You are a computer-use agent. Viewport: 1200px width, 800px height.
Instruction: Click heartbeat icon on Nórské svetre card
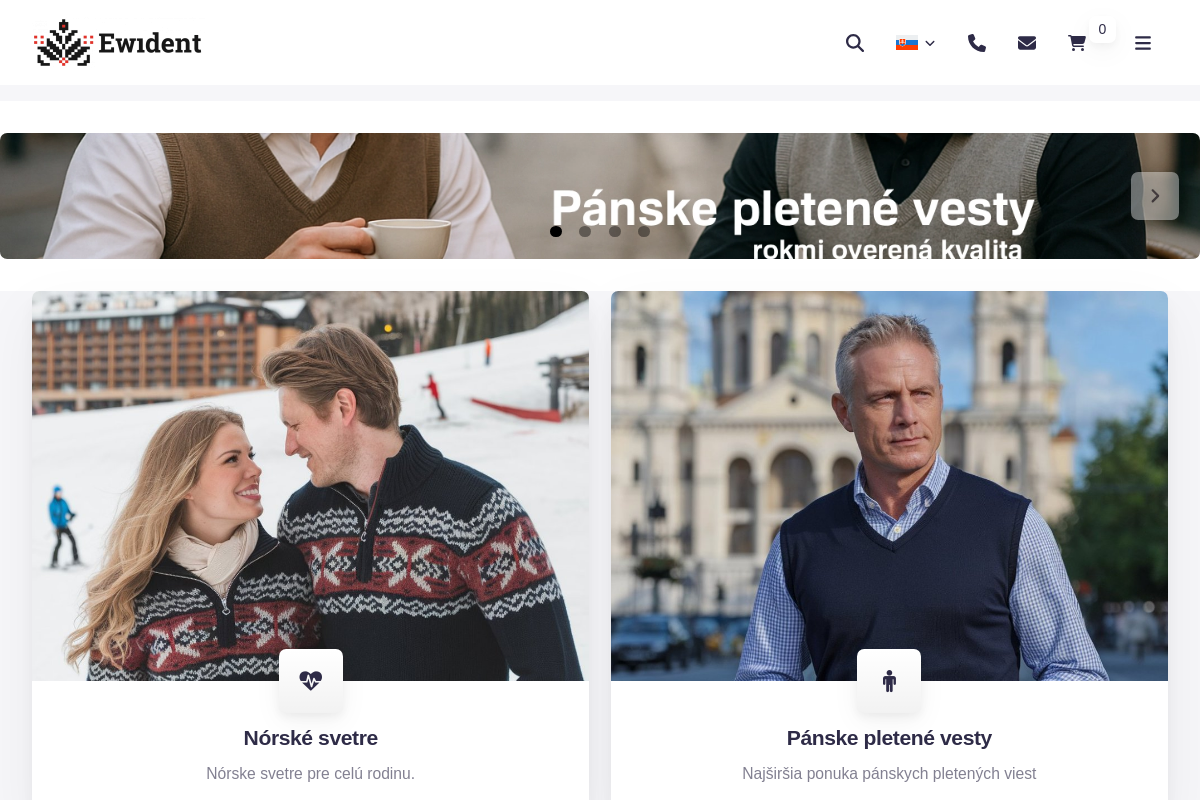click(311, 681)
